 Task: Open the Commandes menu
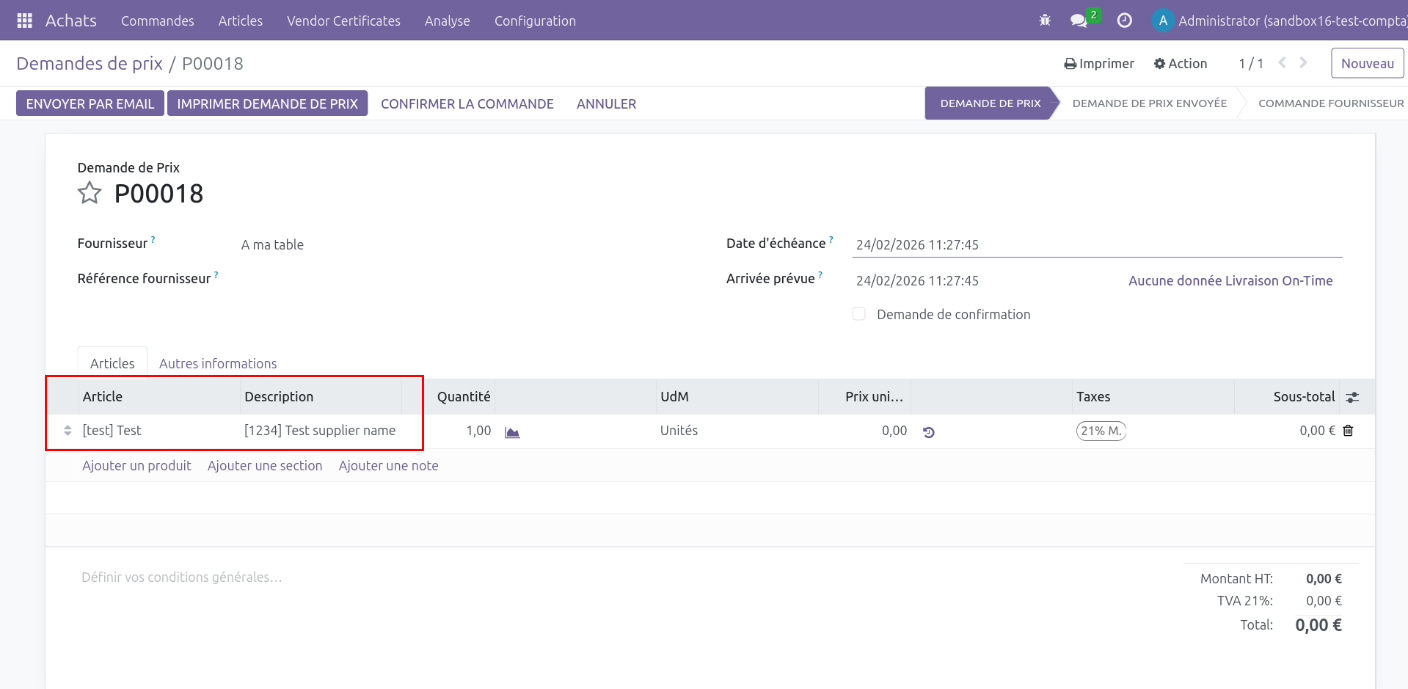click(x=157, y=20)
